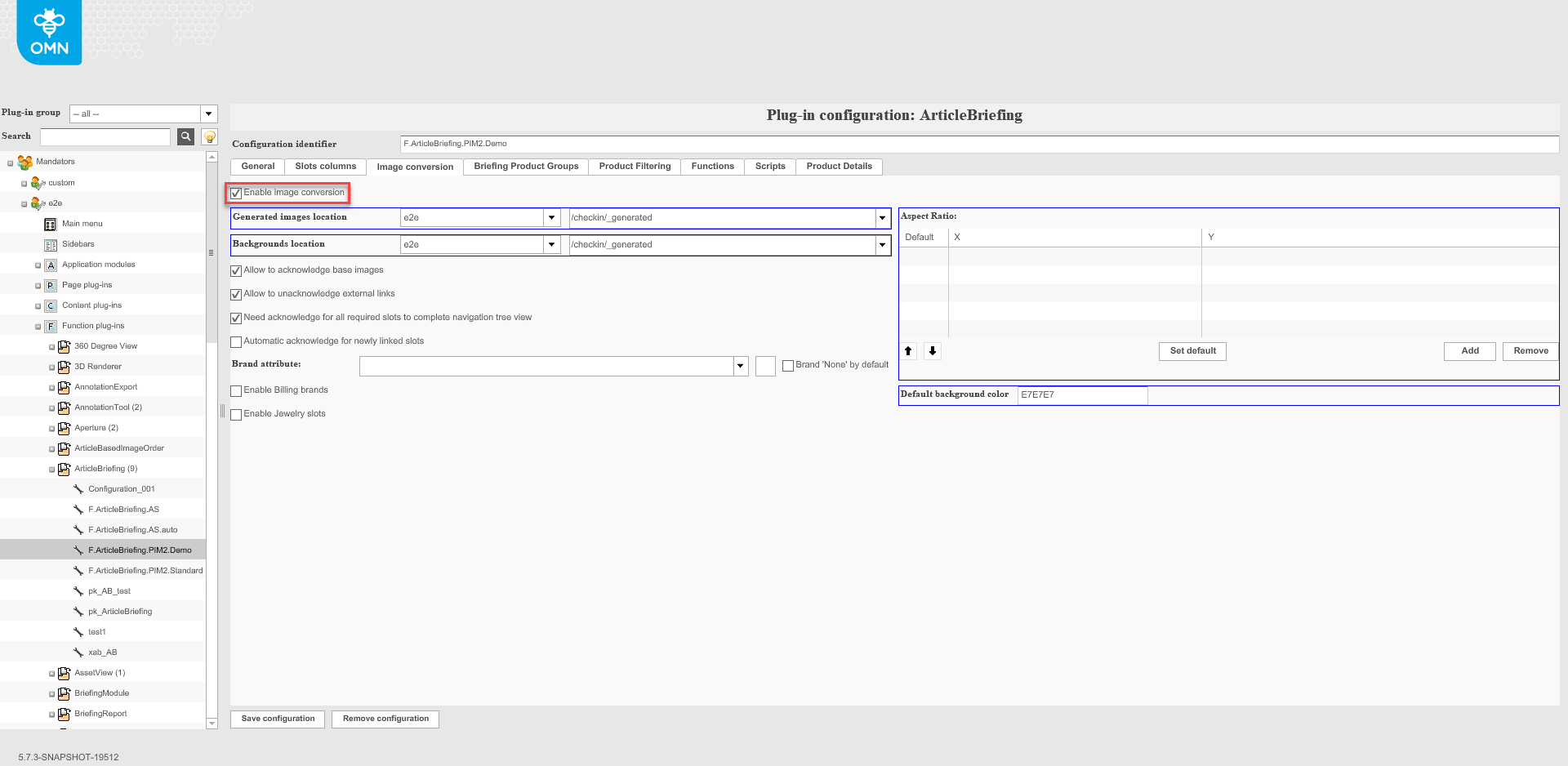The height and width of the screenshot is (766, 1568).
Task: Check the Brand 'None' by default option
Action: pyautogui.click(x=788, y=365)
